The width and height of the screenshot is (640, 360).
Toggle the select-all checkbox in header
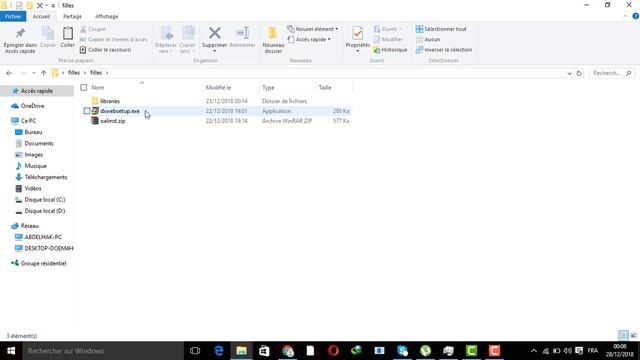(84, 87)
